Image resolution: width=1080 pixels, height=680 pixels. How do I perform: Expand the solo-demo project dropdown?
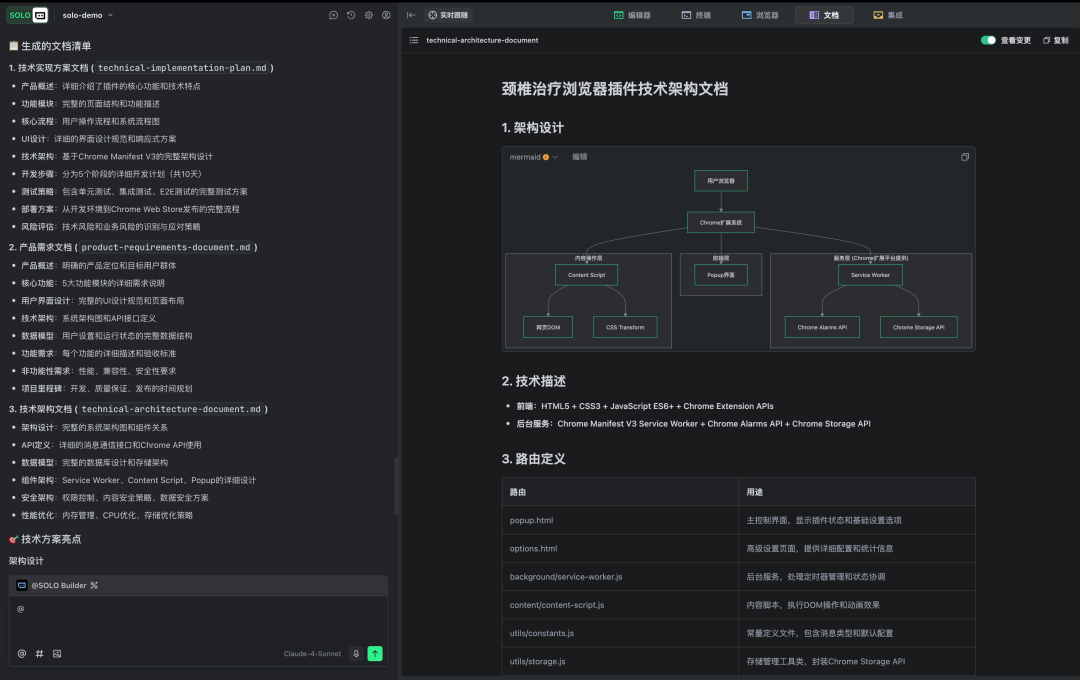pyautogui.click(x=88, y=15)
